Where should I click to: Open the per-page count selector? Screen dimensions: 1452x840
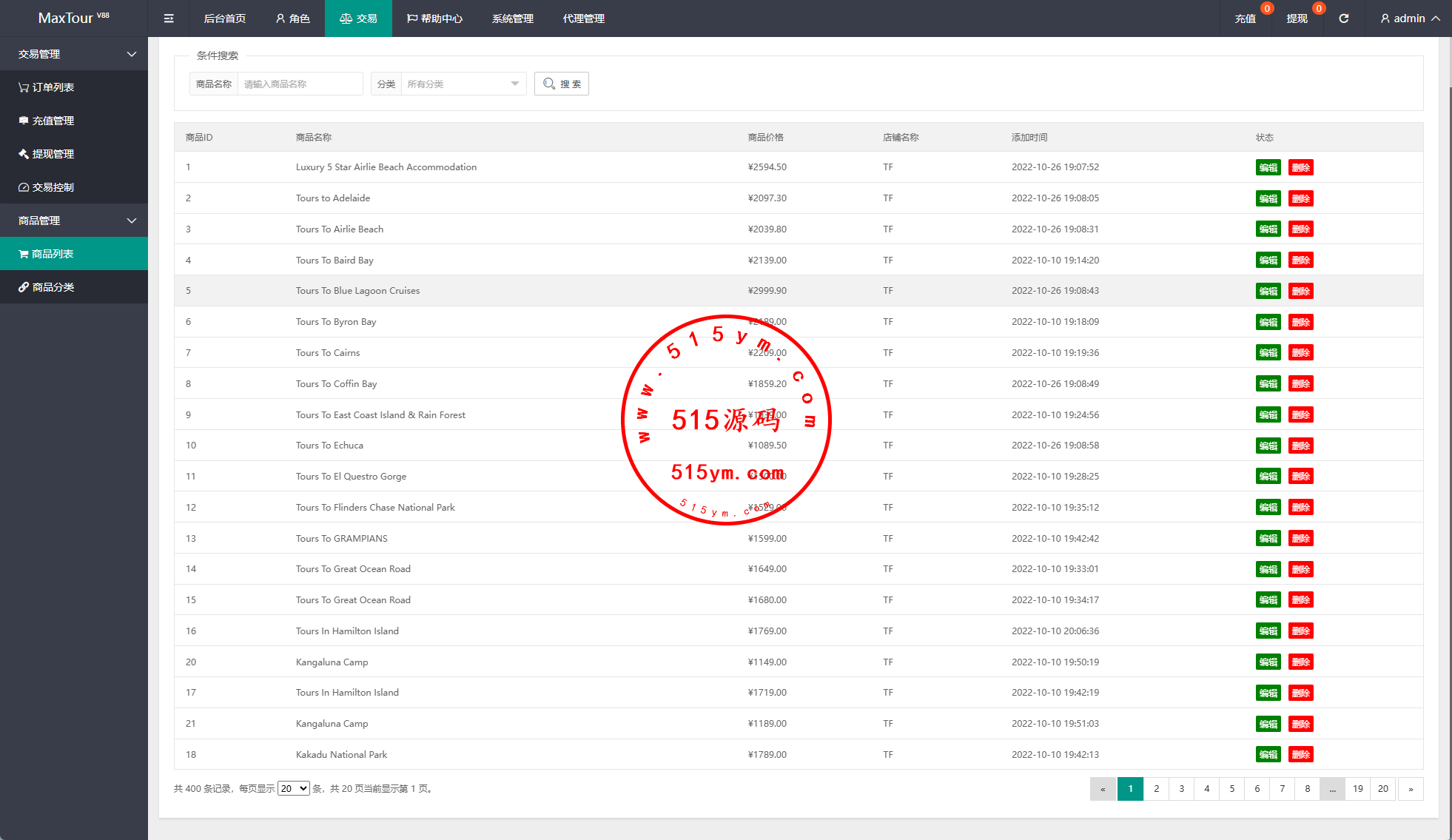[x=293, y=789]
